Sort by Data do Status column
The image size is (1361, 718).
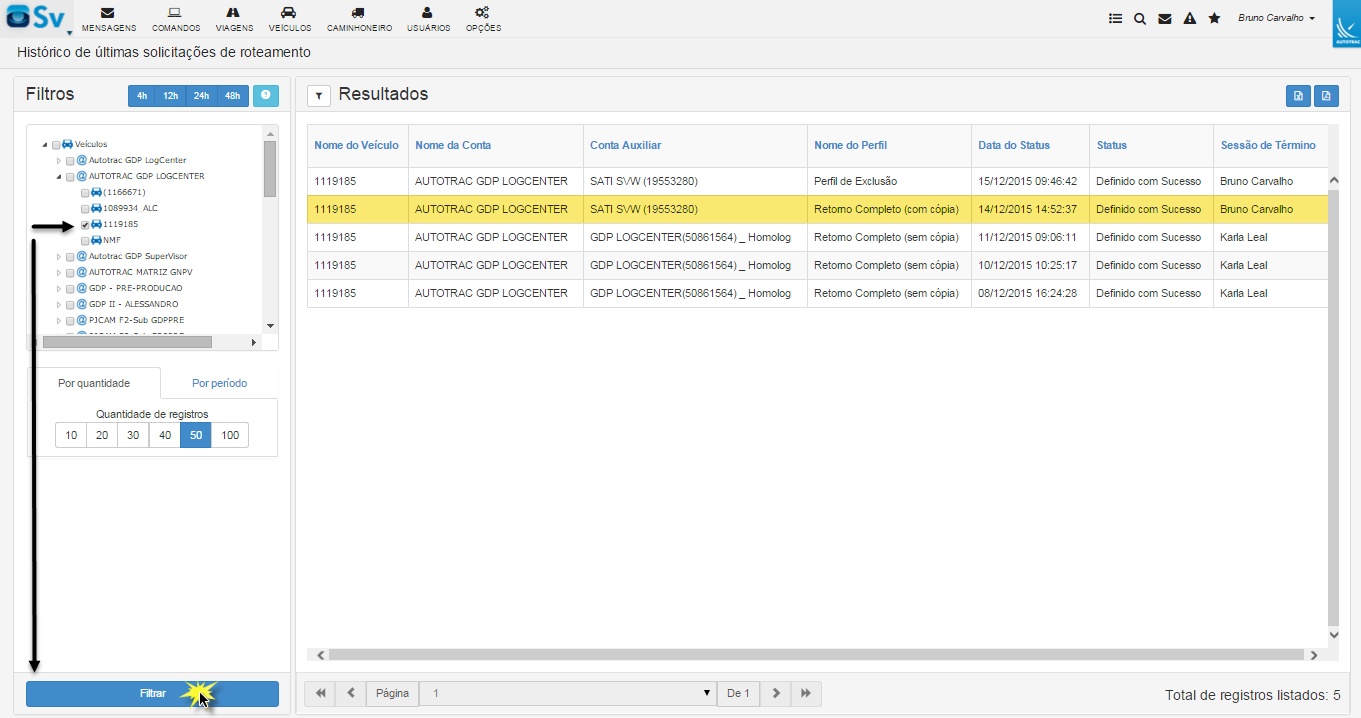click(1014, 145)
